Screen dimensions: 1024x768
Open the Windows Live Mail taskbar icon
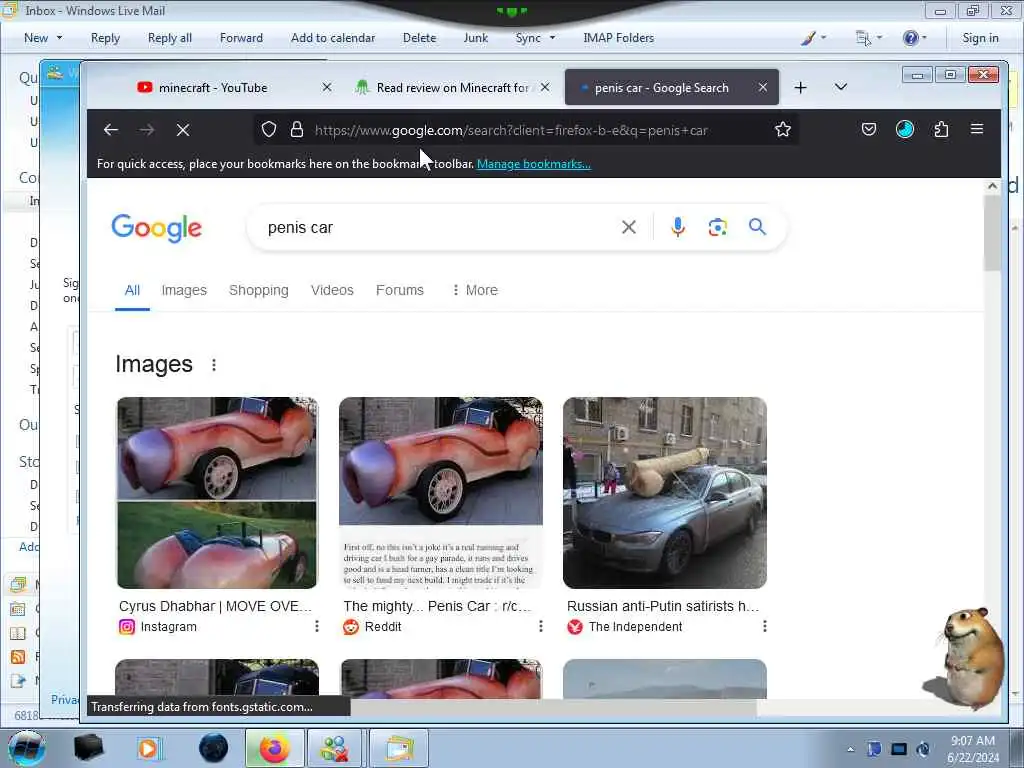399,748
